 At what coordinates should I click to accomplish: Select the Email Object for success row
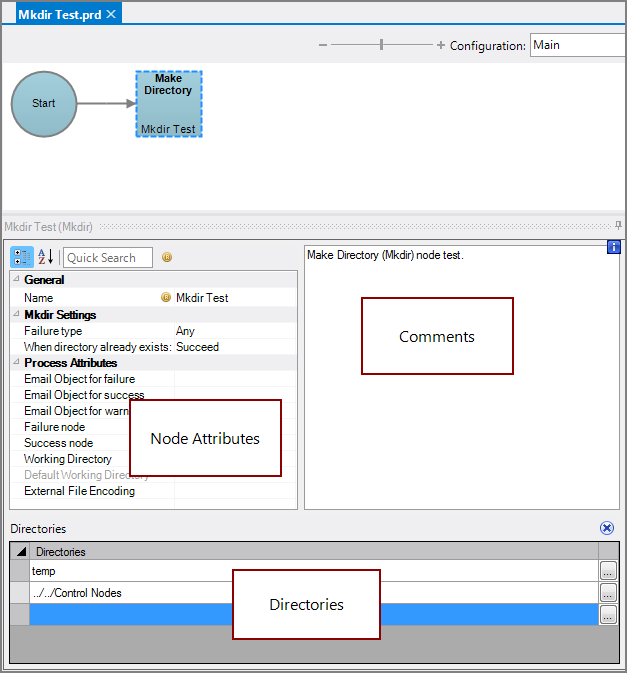[153, 395]
